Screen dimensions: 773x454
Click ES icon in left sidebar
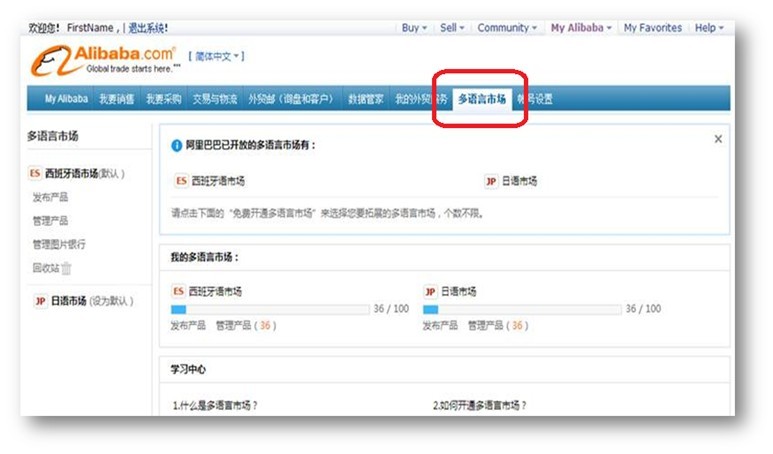[35, 173]
